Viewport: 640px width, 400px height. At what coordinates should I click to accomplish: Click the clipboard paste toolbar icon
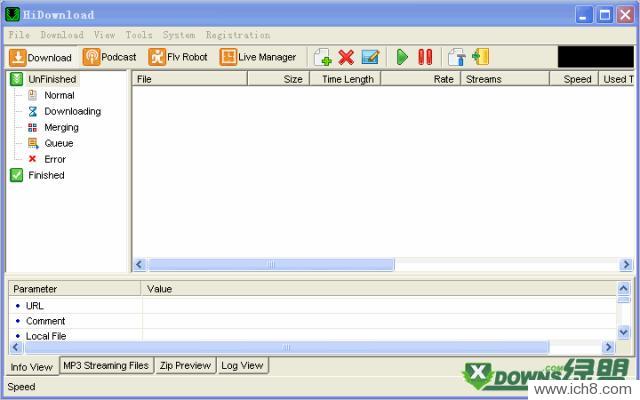(457, 57)
